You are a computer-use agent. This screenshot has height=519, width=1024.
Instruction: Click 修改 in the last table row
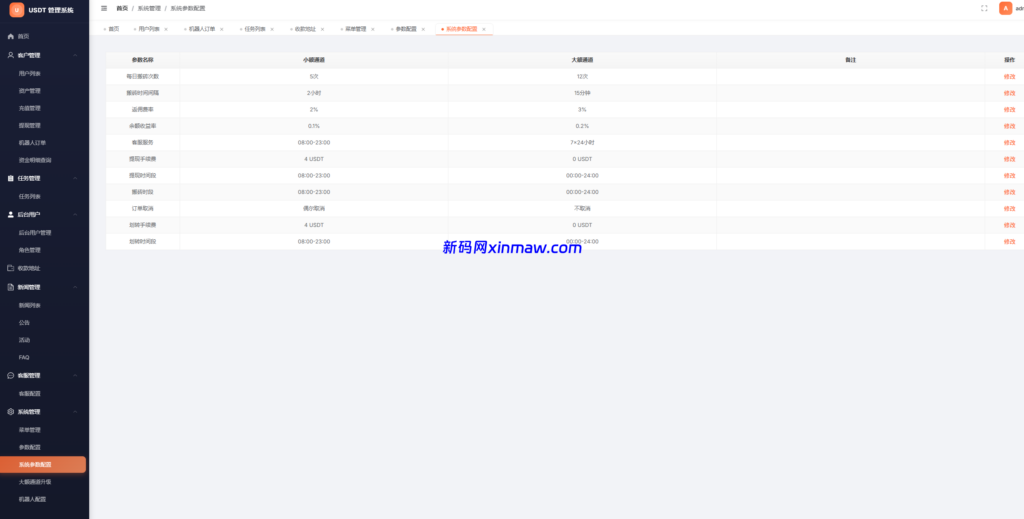pos(1010,242)
